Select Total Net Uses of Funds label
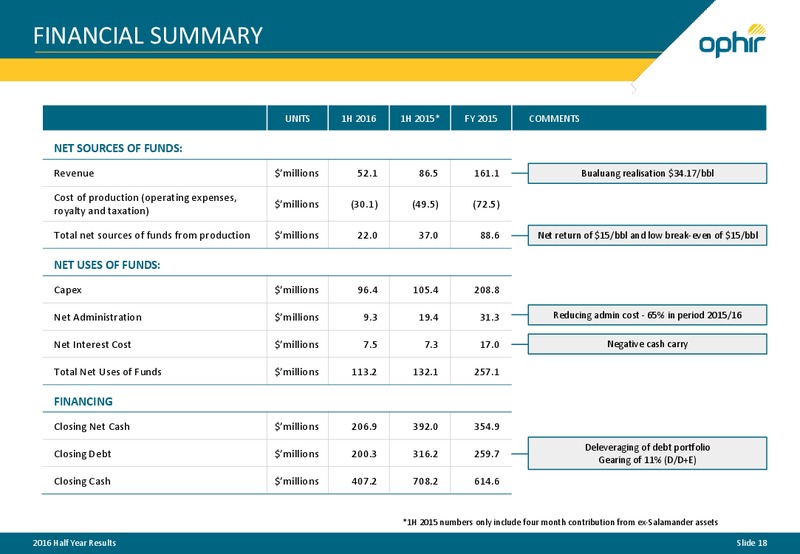Image resolution: width=800 pixels, height=554 pixels. [x=108, y=372]
